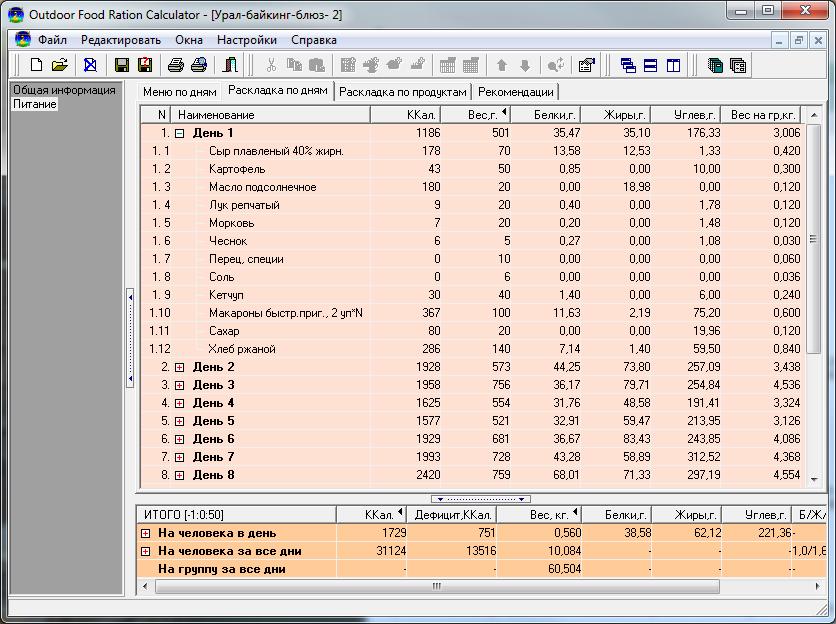Viewport: 836px width, 624px height.
Task: Click the last toolbar icon with stacked windows
Action: (738, 66)
